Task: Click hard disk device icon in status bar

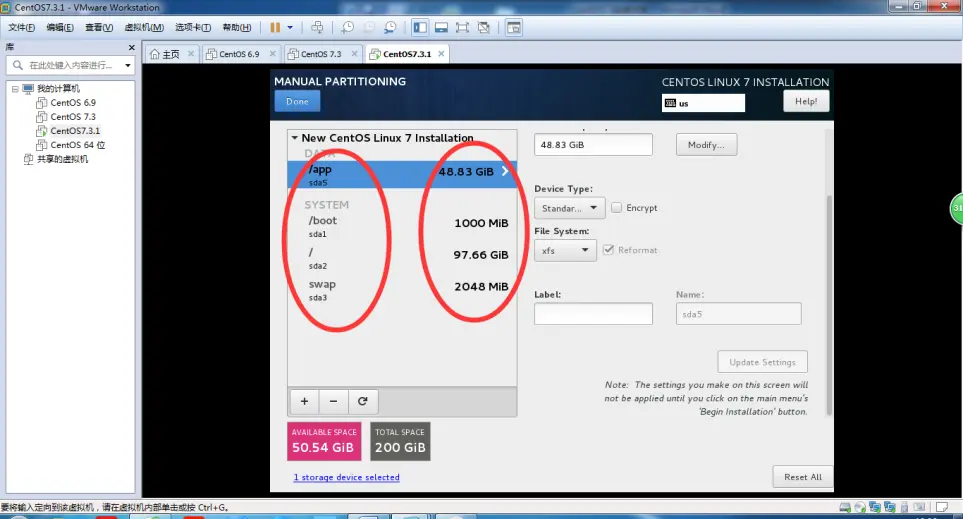Action: 845,507
